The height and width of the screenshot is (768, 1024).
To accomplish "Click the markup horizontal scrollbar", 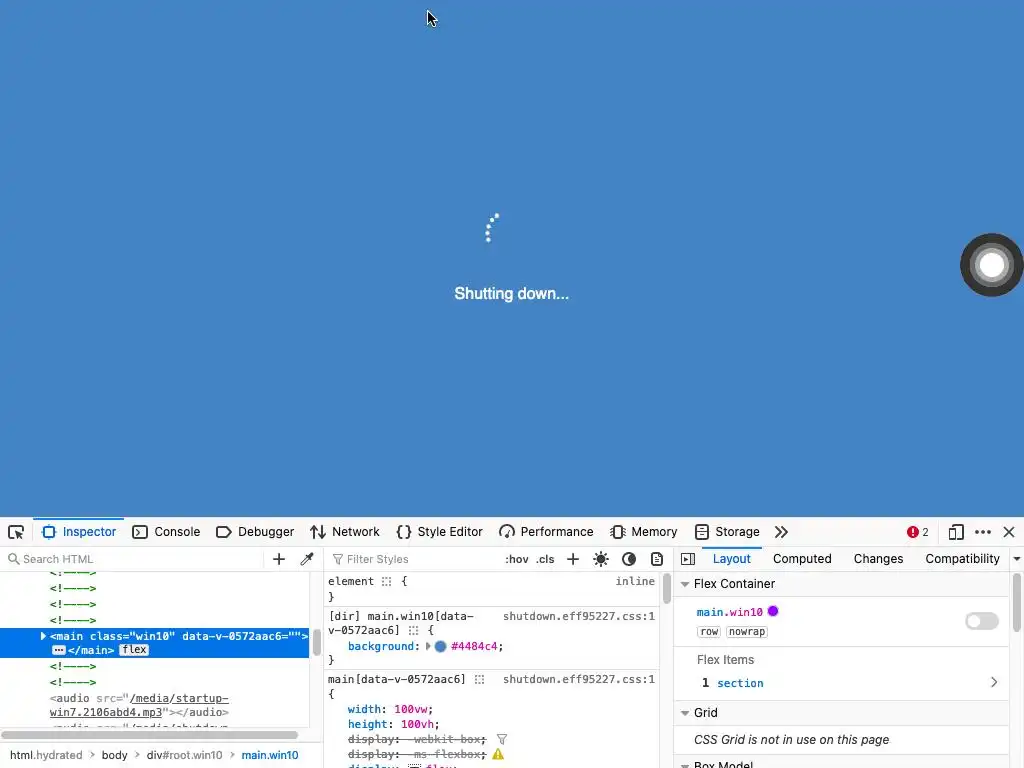I will (x=149, y=735).
